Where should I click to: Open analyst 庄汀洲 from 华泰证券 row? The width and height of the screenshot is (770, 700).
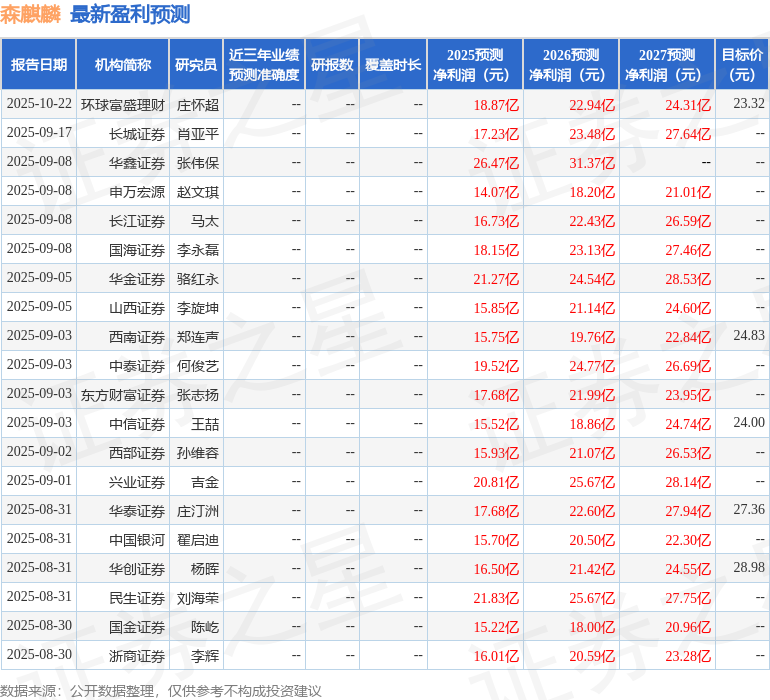coord(198,511)
